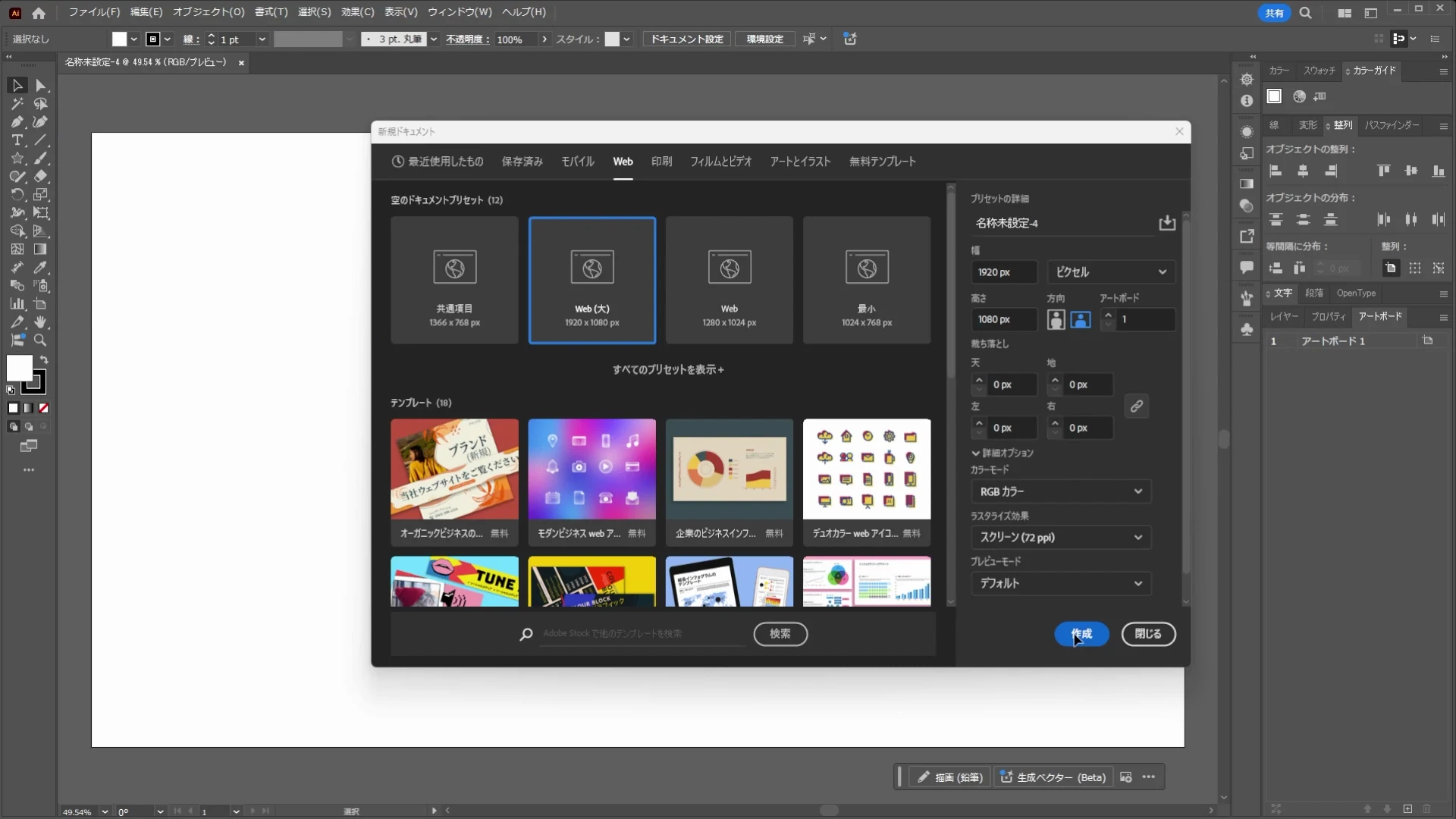Select the Selection tool arrow

click(x=17, y=86)
